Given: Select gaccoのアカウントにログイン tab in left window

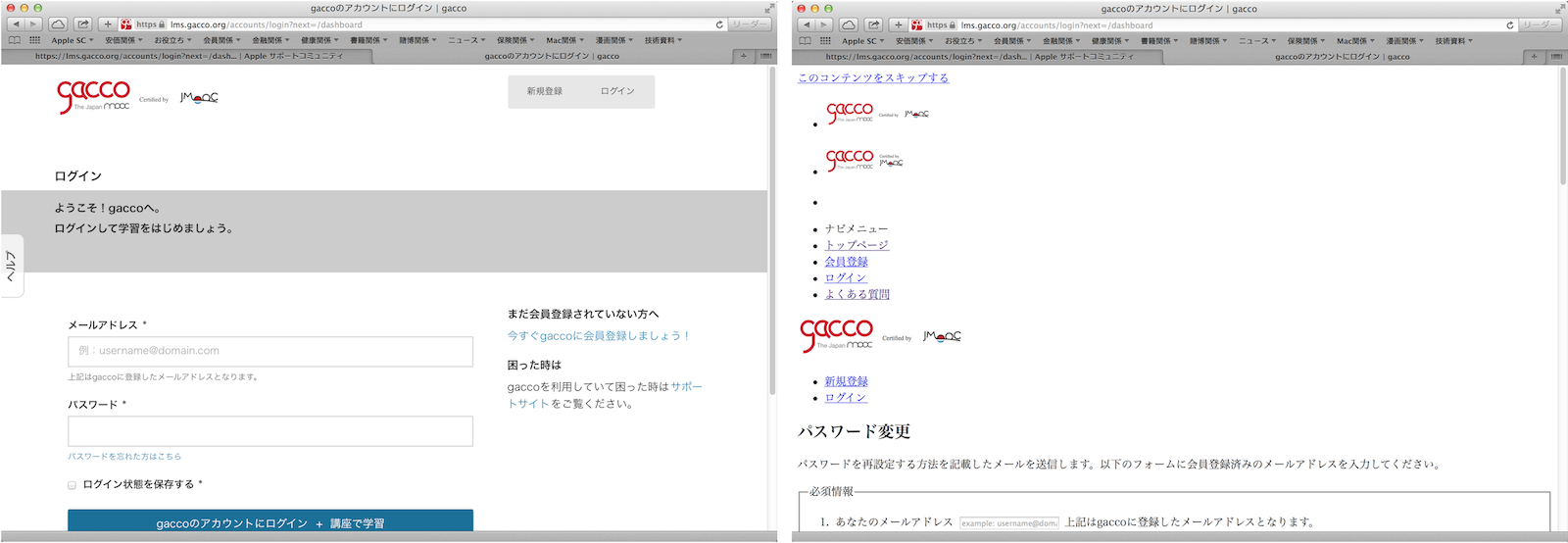Looking at the screenshot, I should 552,56.
